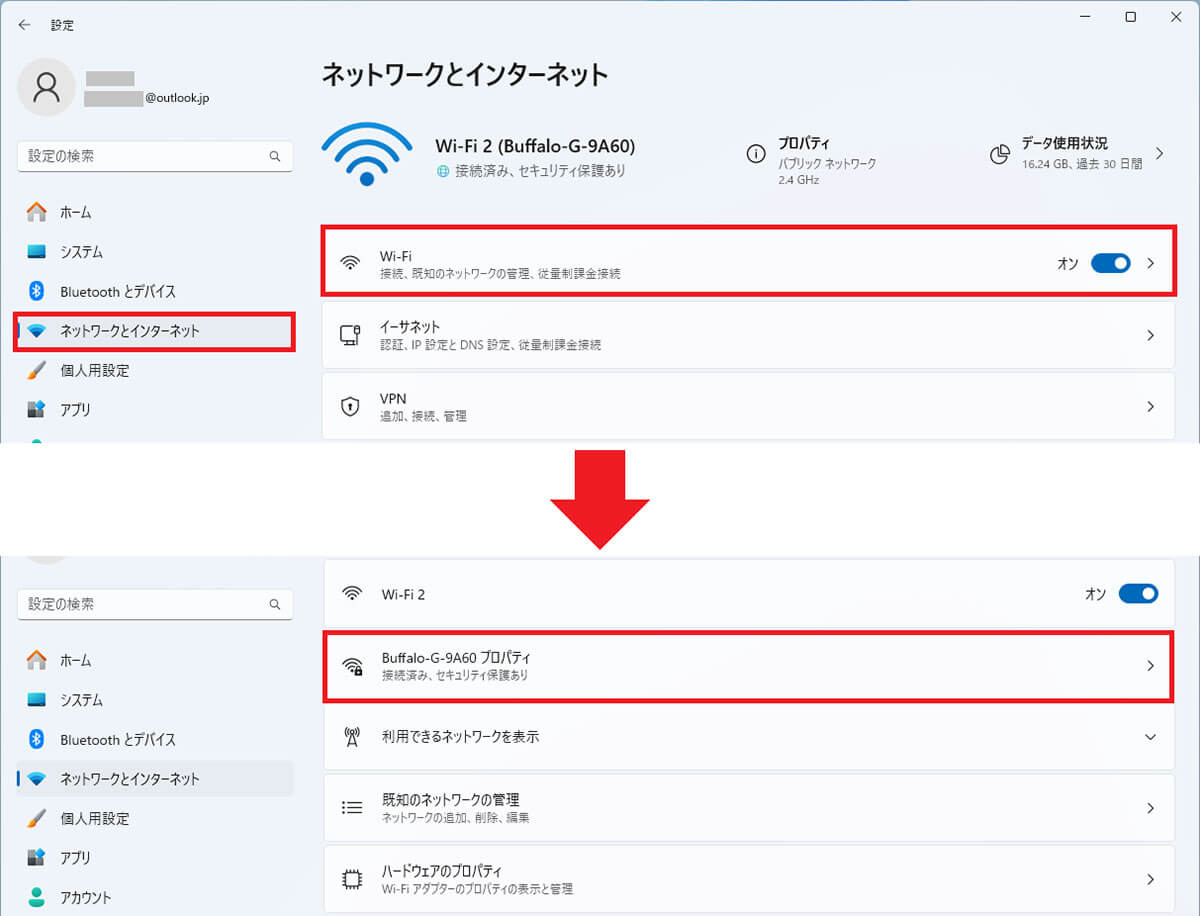
Task: Turn off the Wi-Fi オン toggle
Action: pyautogui.click(x=1110, y=263)
